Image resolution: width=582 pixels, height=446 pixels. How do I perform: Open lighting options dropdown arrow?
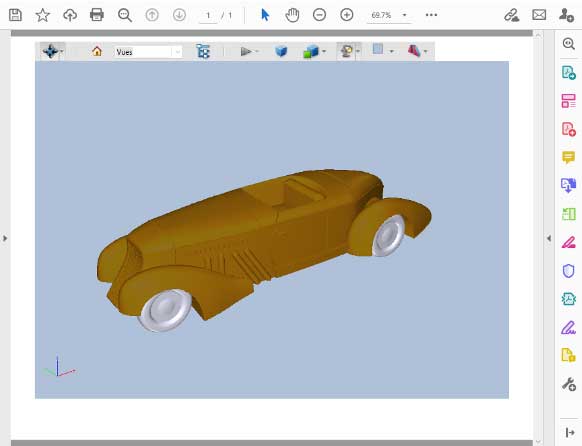pyautogui.click(x=358, y=51)
